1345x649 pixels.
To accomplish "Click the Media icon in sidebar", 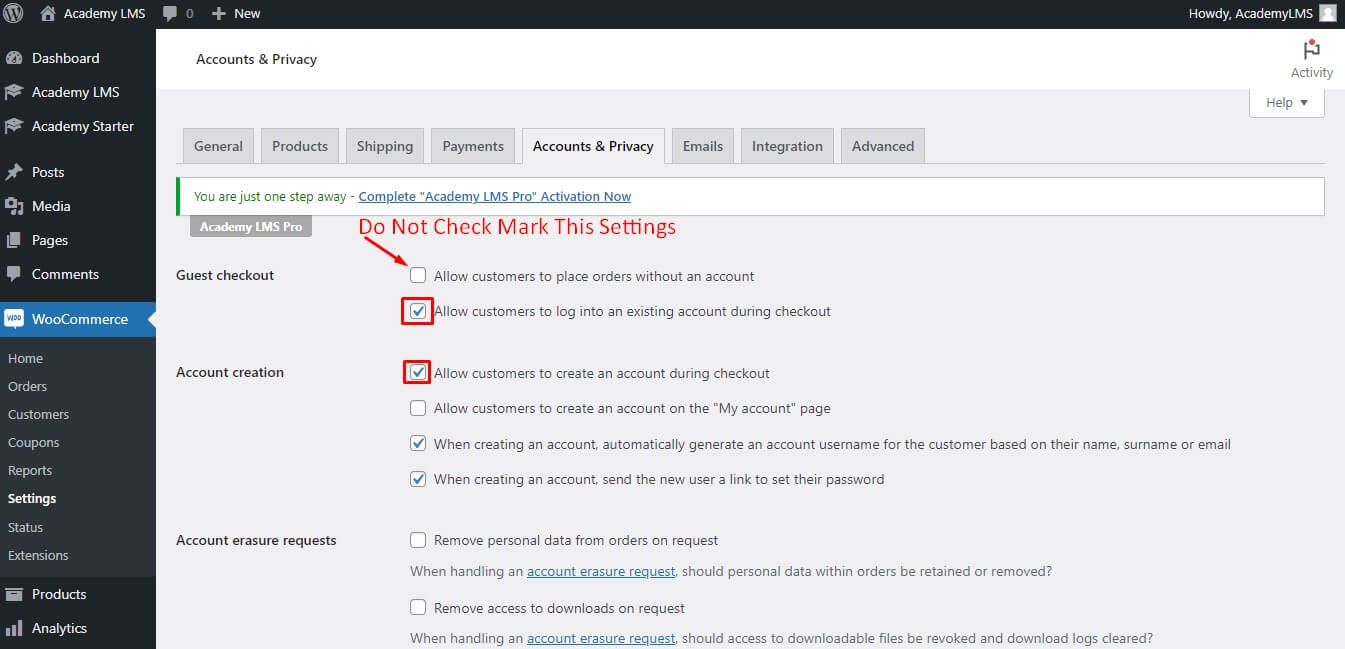I will [14, 206].
